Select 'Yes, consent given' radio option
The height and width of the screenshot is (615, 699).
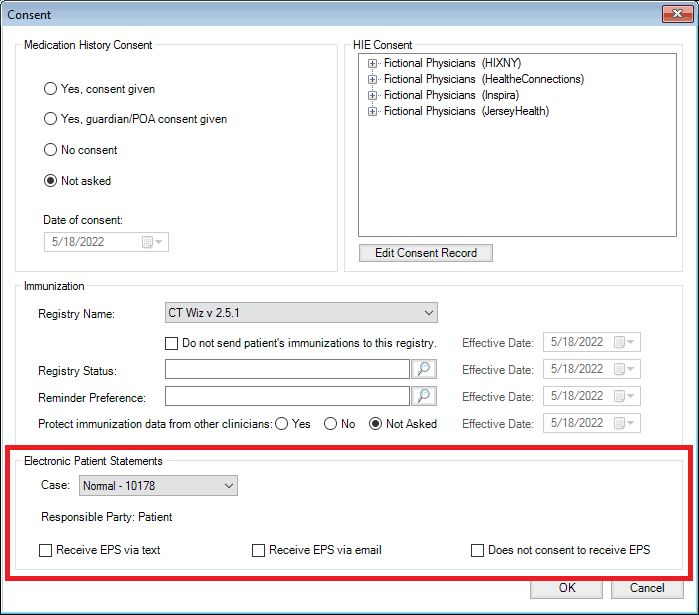coord(51,89)
